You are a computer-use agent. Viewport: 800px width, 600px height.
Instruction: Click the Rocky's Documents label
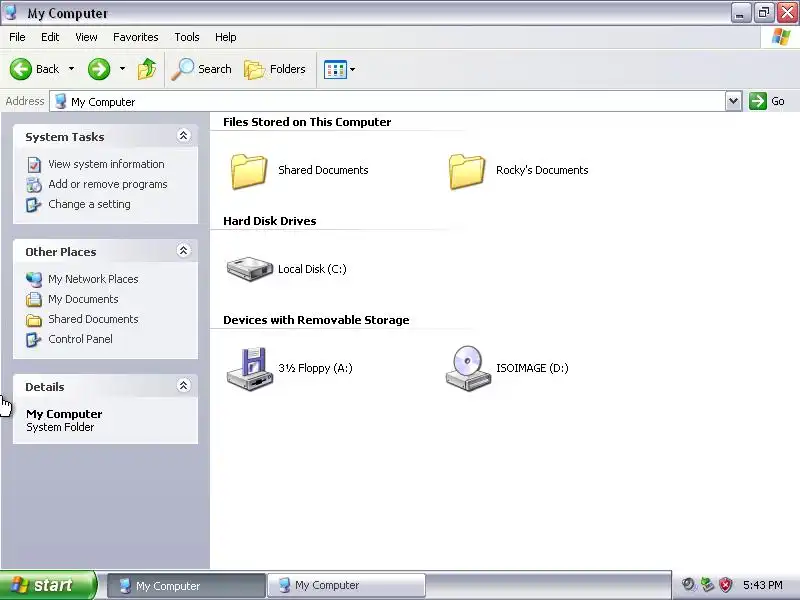pyautogui.click(x=542, y=170)
